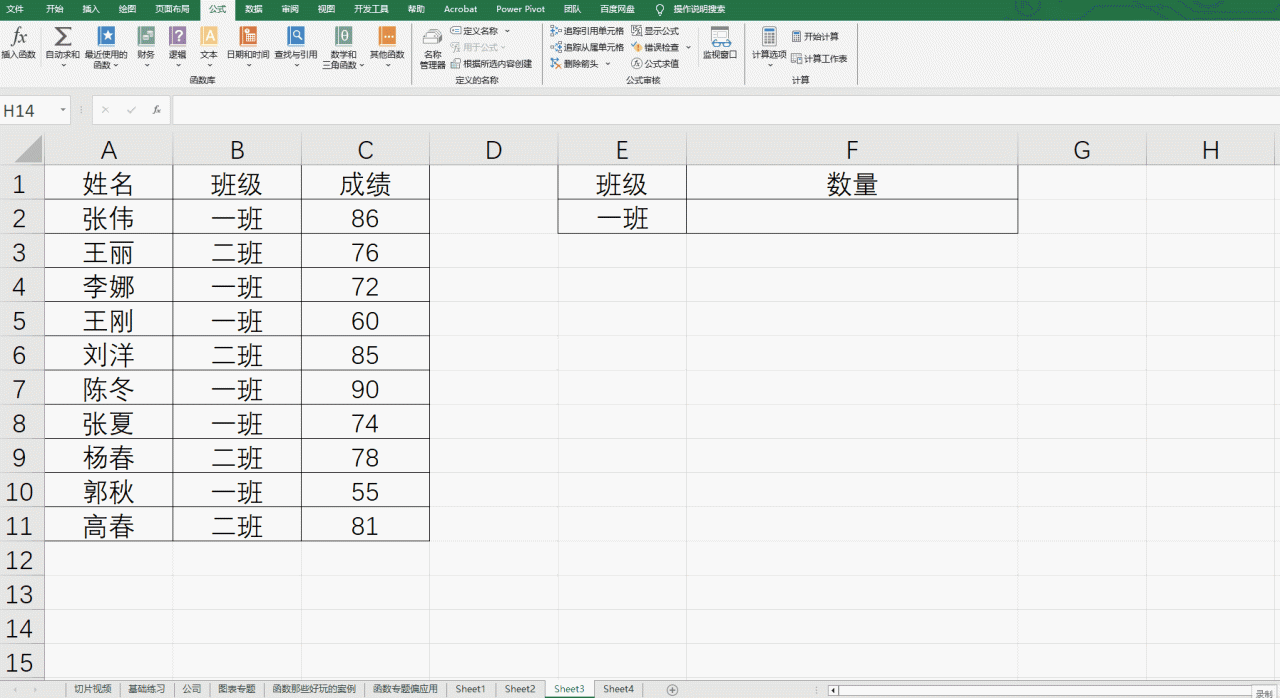Image resolution: width=1280 pixels, height=698 pixels.
Task: Select the cell containing 张伟
Action: coord(108,218)
